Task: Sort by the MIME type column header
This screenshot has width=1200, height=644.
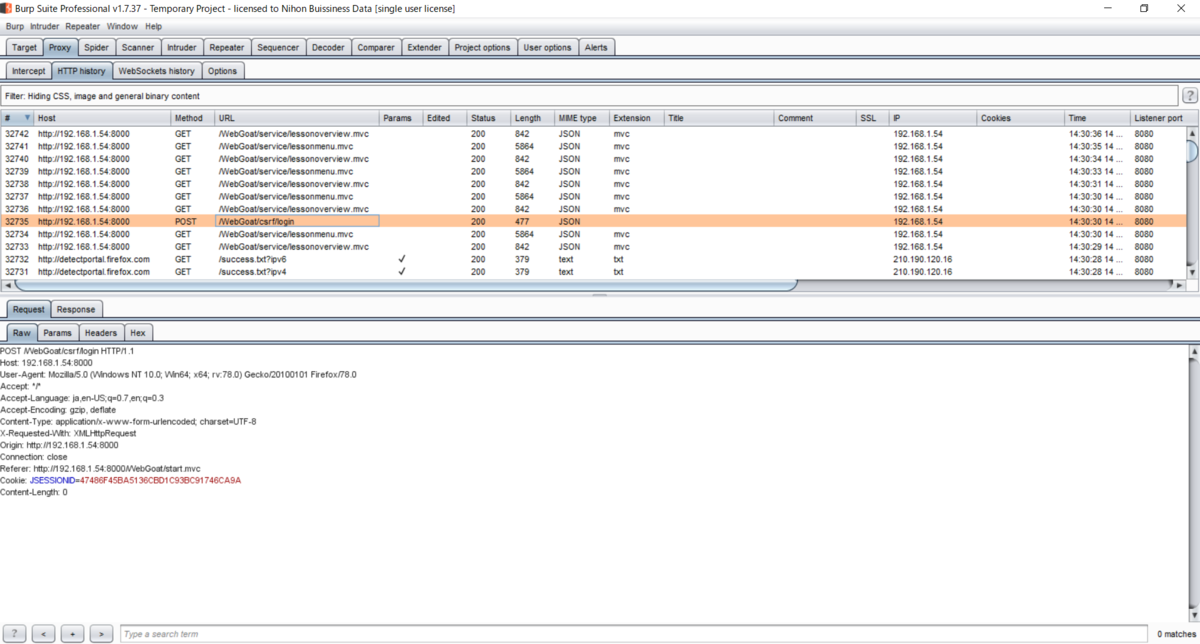Action: point(582,118)
